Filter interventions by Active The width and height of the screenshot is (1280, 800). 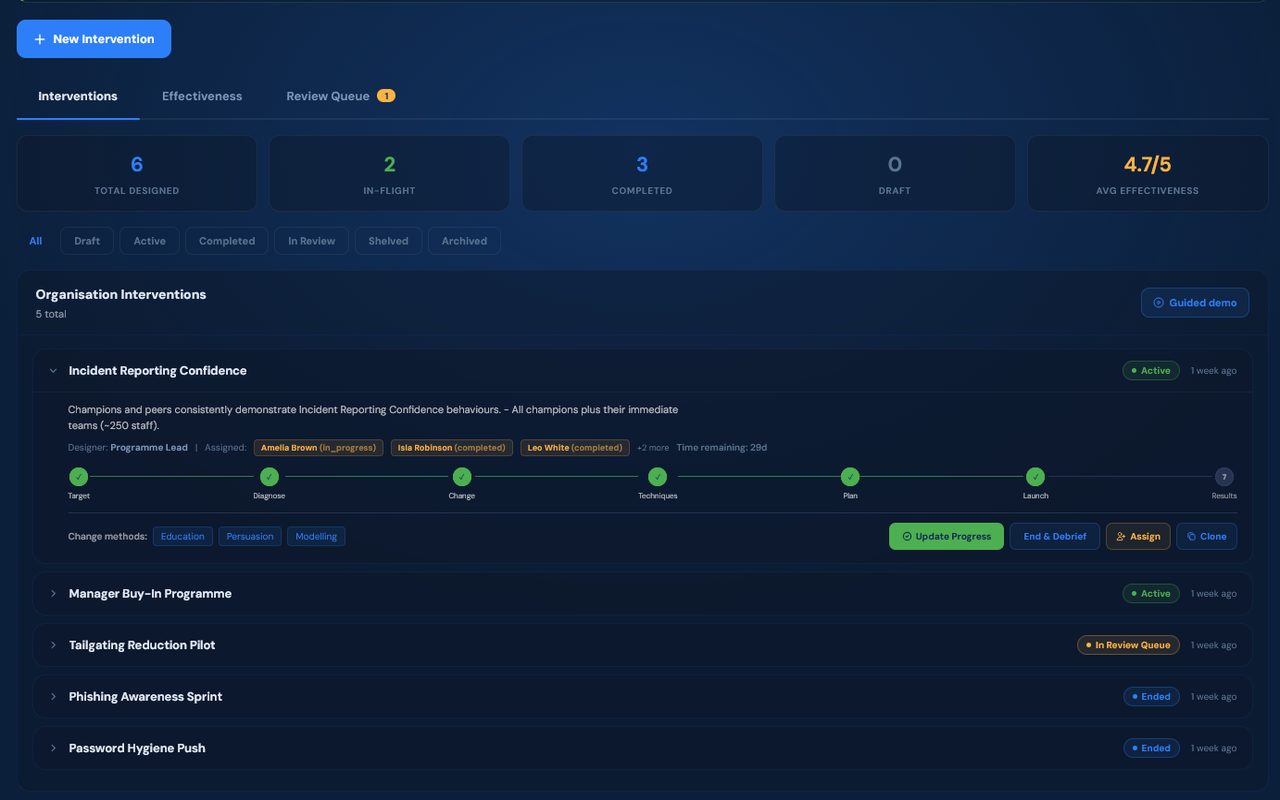[150, 241]
